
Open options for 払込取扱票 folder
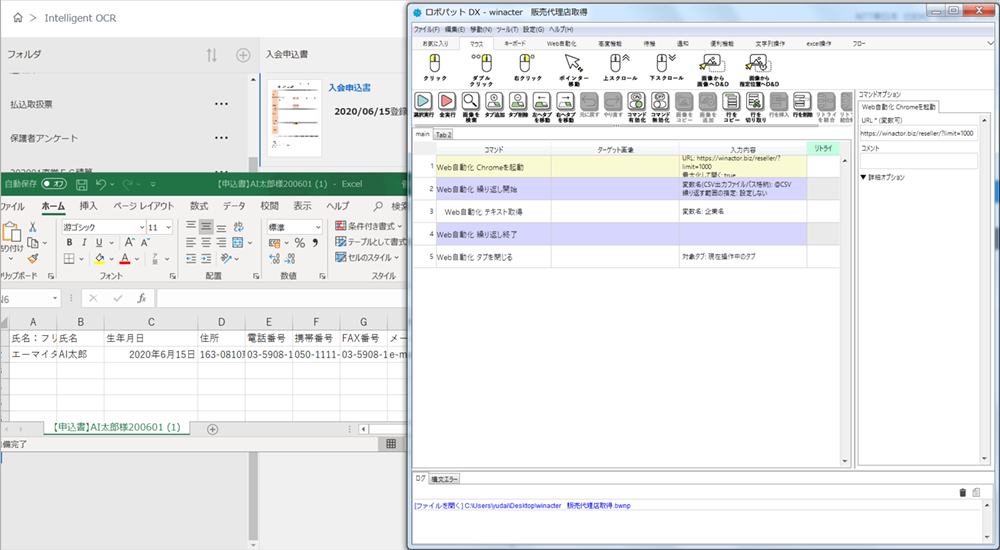221,104
